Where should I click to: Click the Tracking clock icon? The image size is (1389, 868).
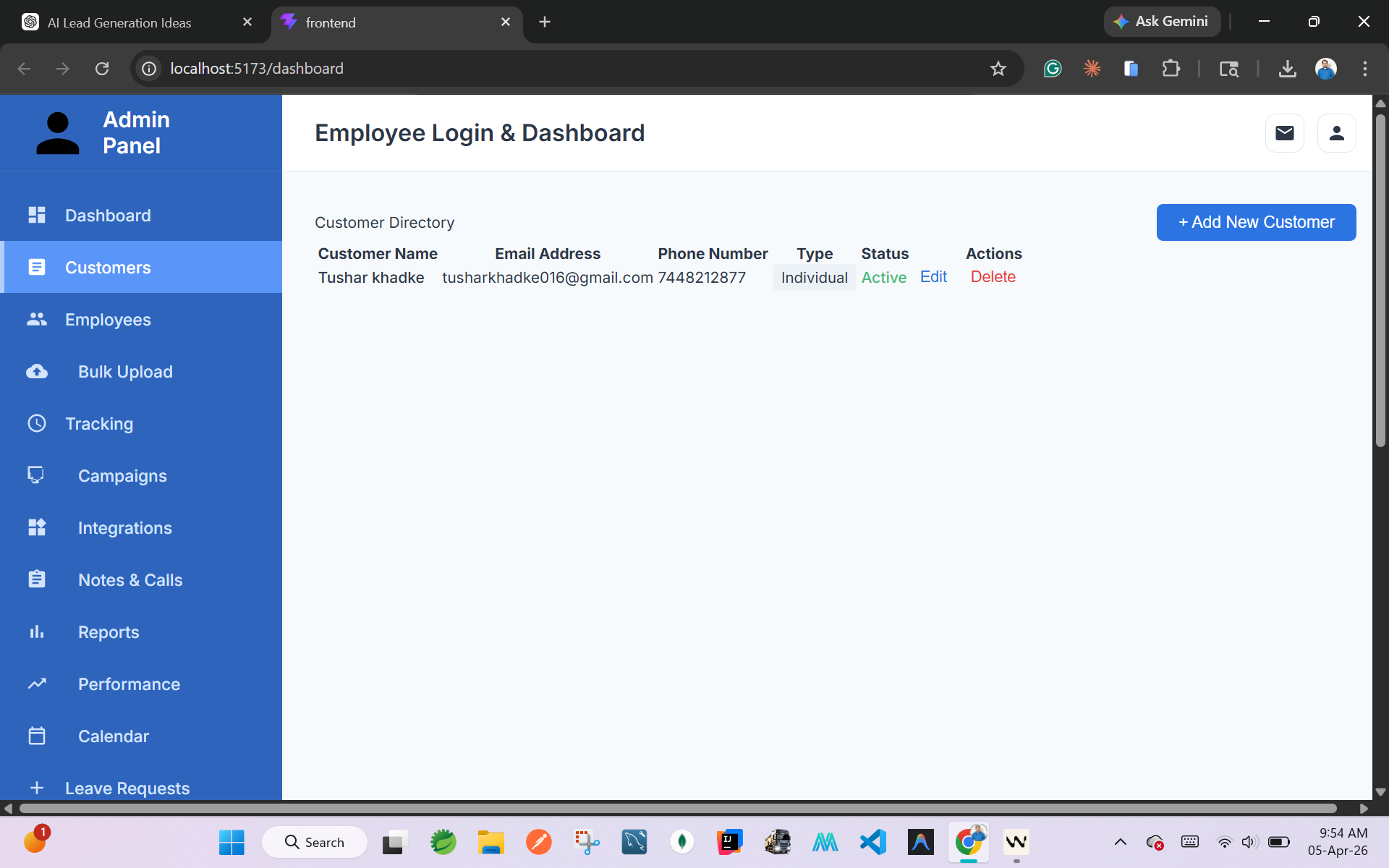[37, 423]
